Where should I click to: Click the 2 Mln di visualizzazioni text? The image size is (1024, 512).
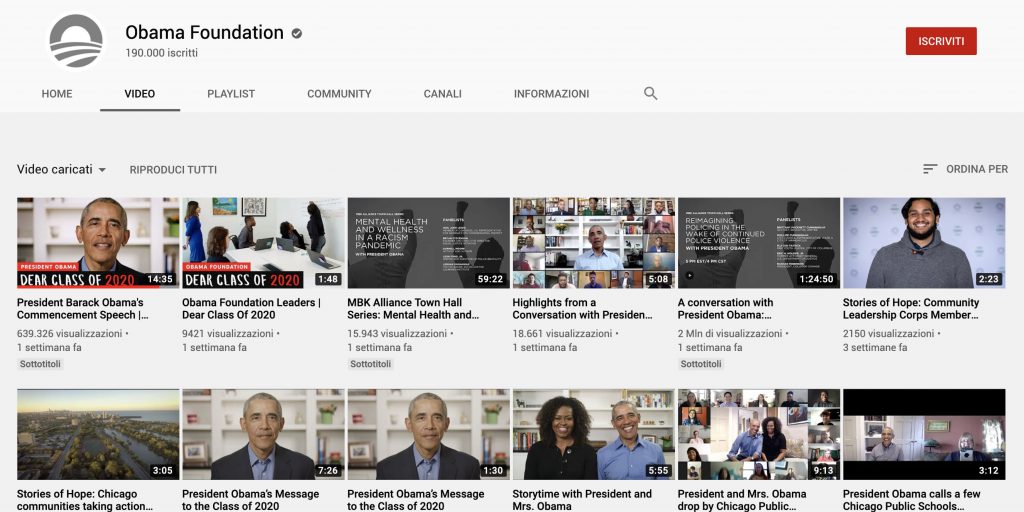pos(730,334)
